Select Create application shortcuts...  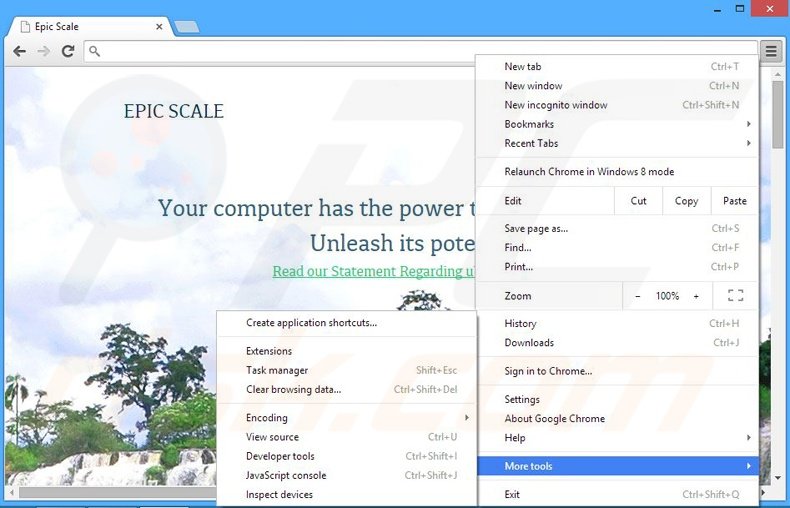(347, 323)
